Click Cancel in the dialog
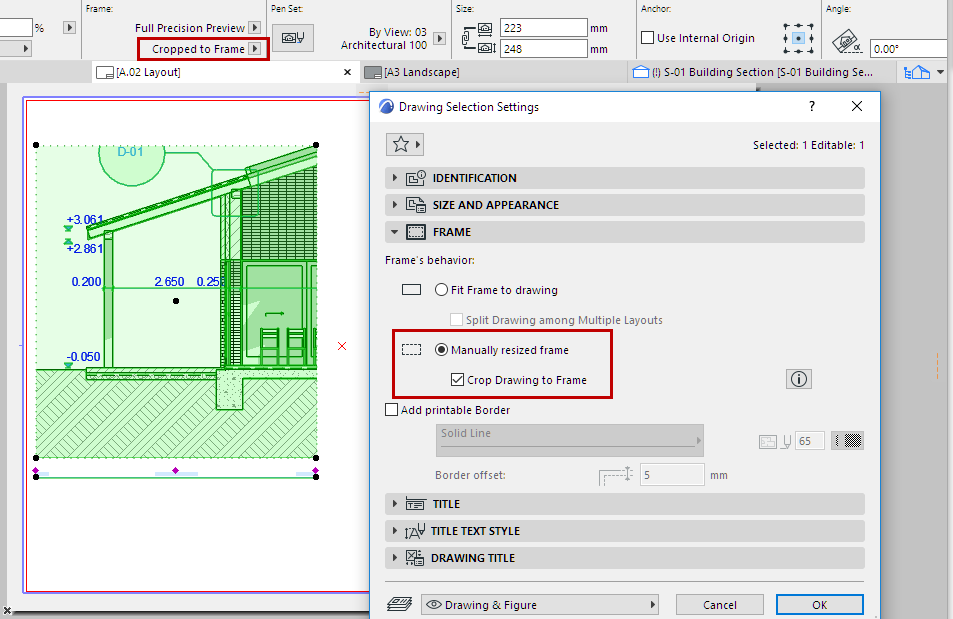Screen dimensions: 953x619 click(720, 604)
